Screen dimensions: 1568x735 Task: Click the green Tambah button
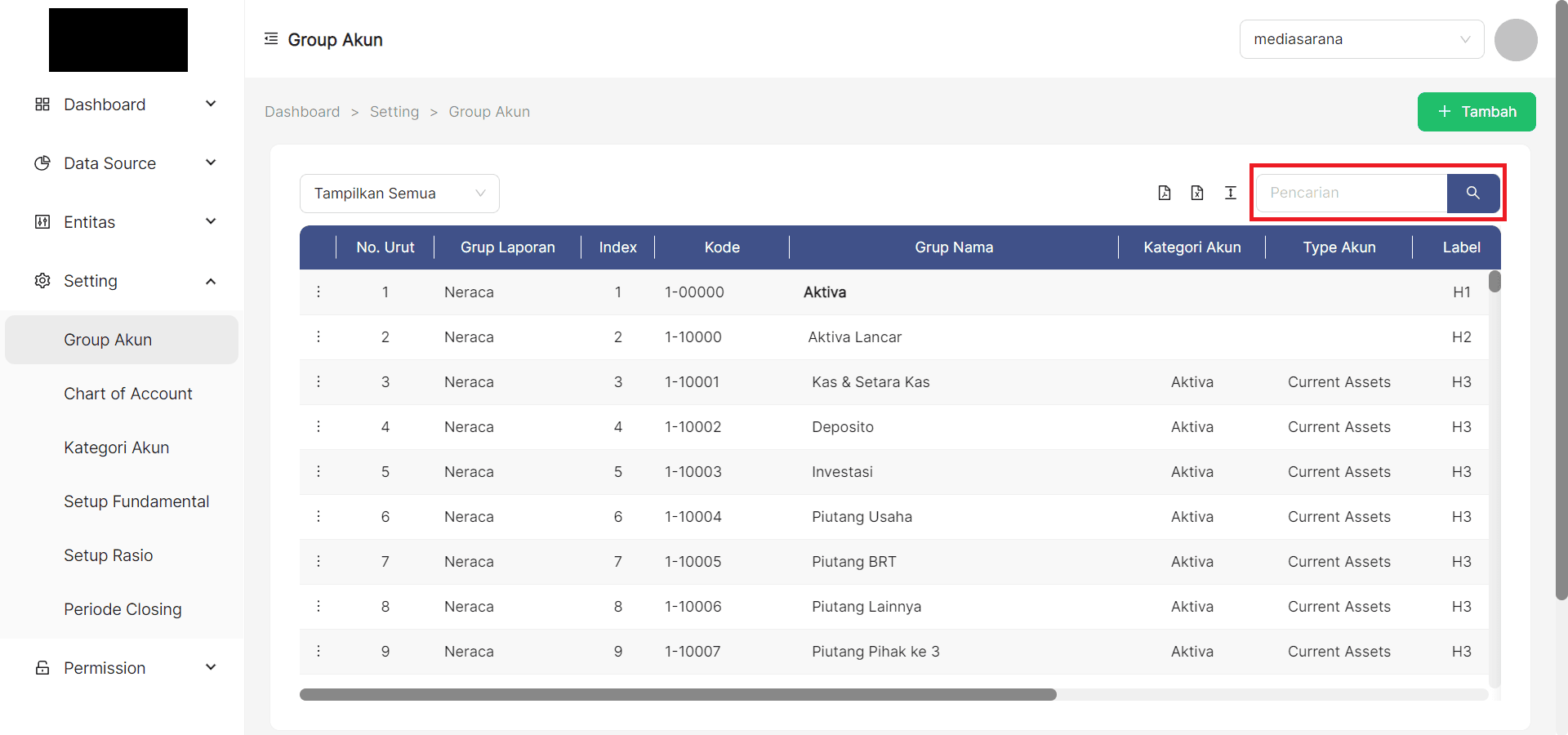point(1476,112)
